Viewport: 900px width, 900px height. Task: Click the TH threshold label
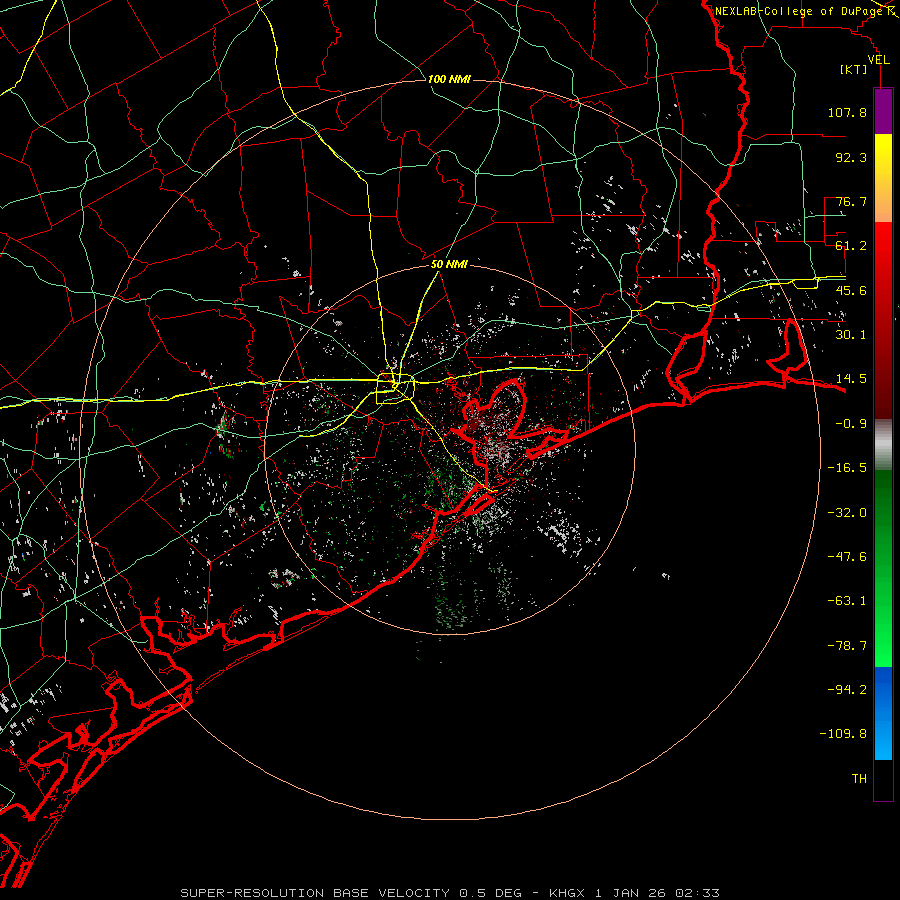[859, 779]
